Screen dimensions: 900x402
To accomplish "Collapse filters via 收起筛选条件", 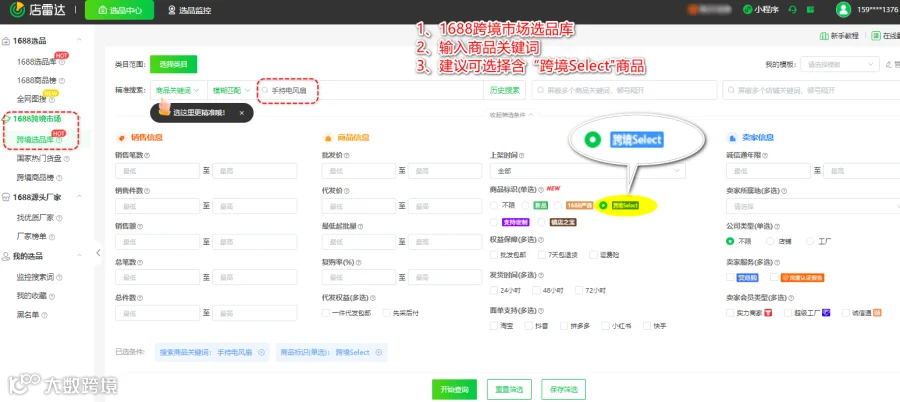I will click(511, 114).
